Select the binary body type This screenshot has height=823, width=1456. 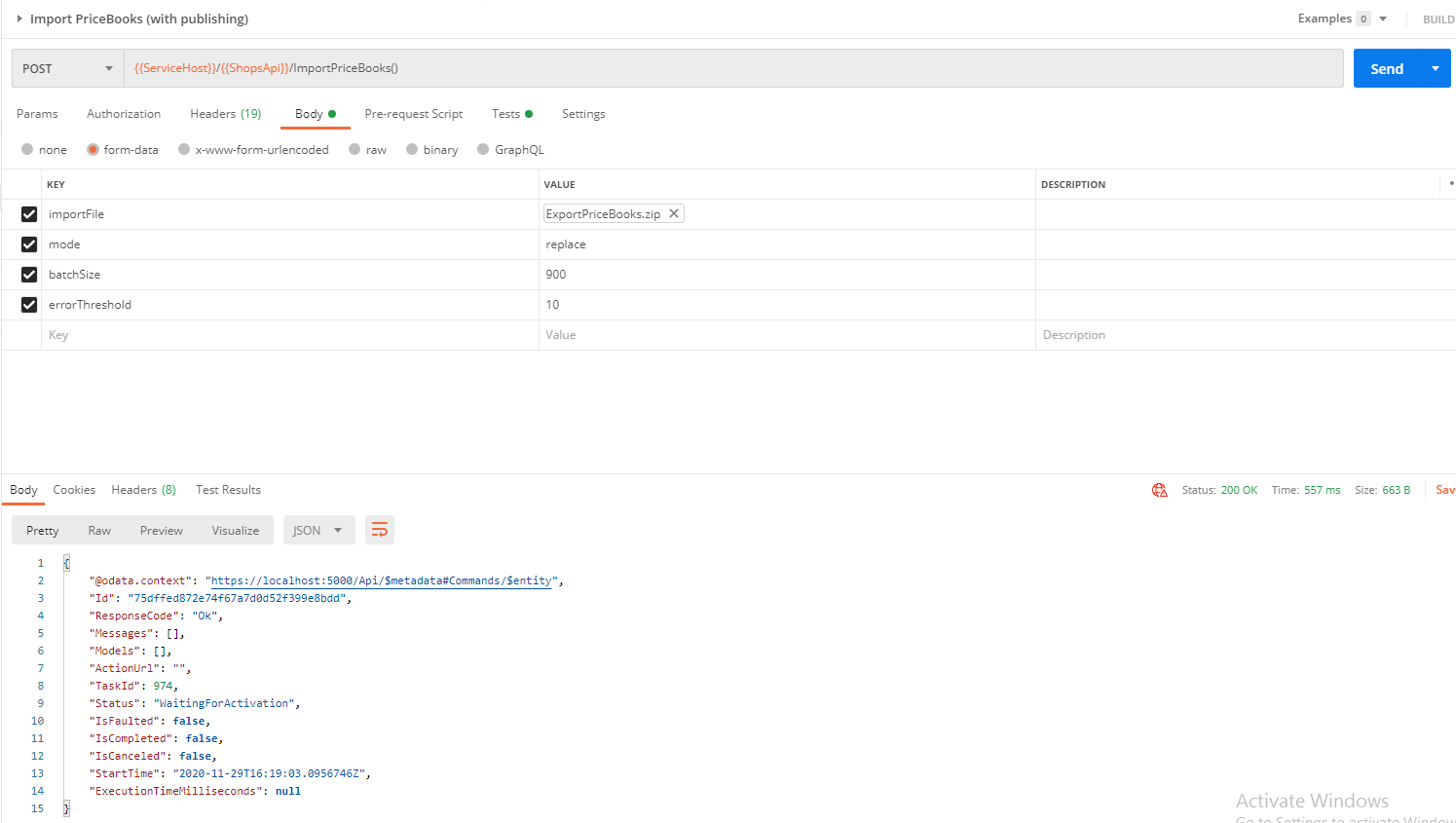point(412,149)
